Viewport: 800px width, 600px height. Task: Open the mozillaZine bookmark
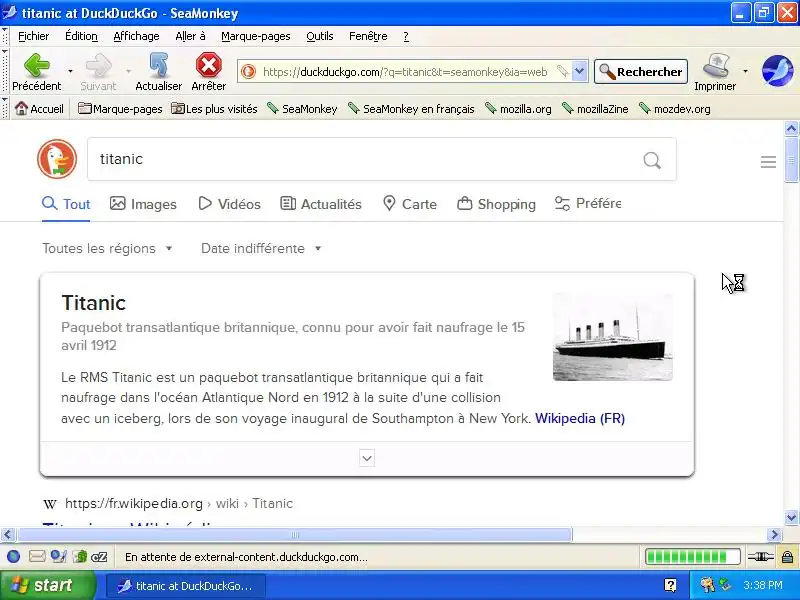tap(595, 109)
